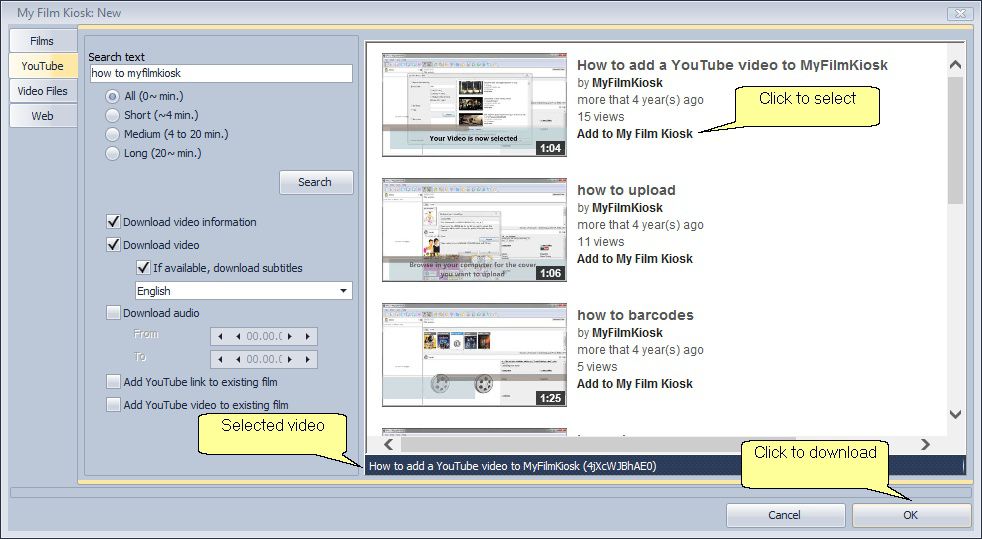Open the 'How to add a YouTube video' thumbnail

tap(474, 105)
